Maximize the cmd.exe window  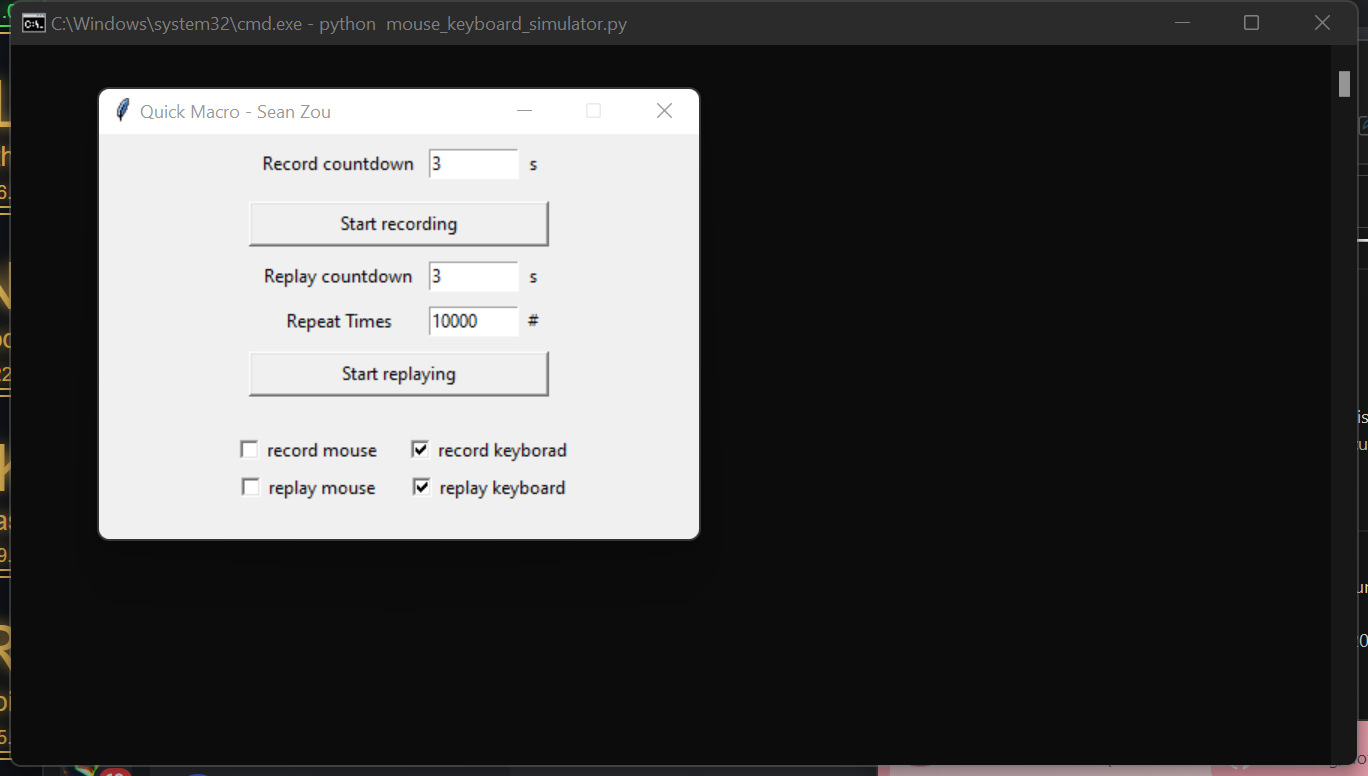pos(1251,23)
